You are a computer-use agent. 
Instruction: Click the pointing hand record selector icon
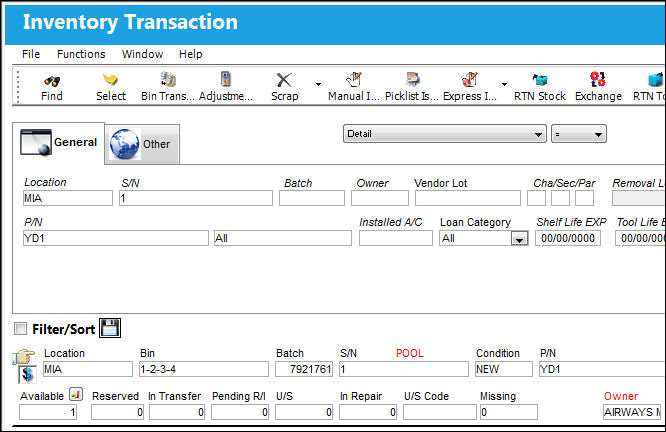pyautogui.click(x=23, y=356)
